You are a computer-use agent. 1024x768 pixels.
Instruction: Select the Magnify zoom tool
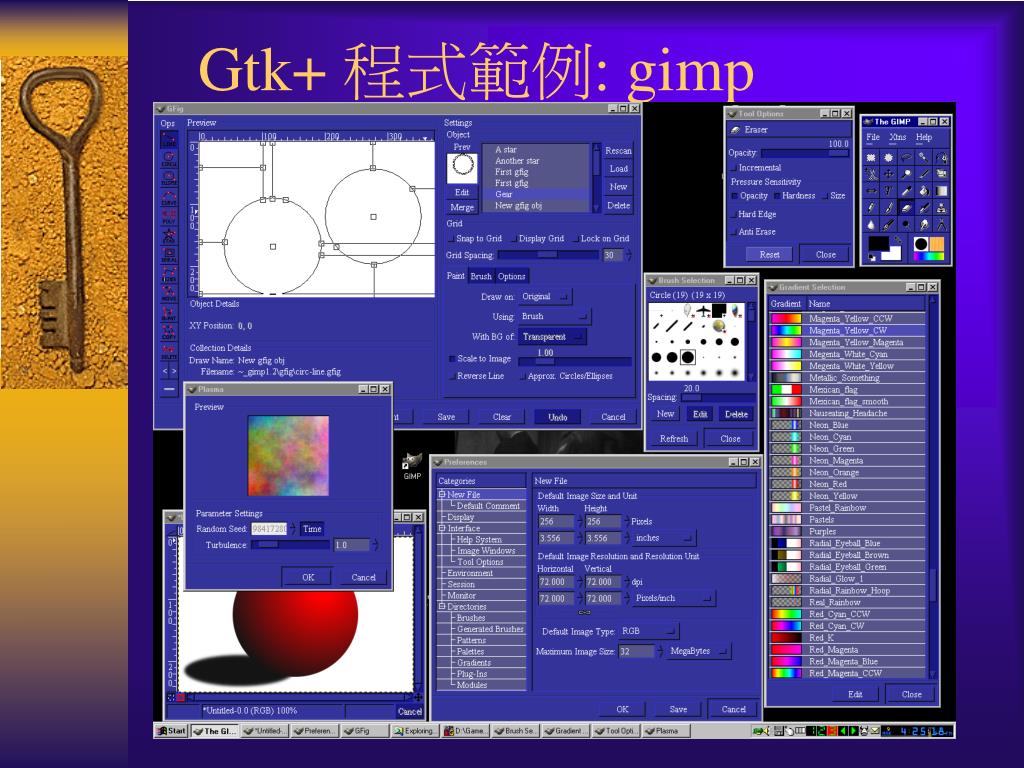906,174
